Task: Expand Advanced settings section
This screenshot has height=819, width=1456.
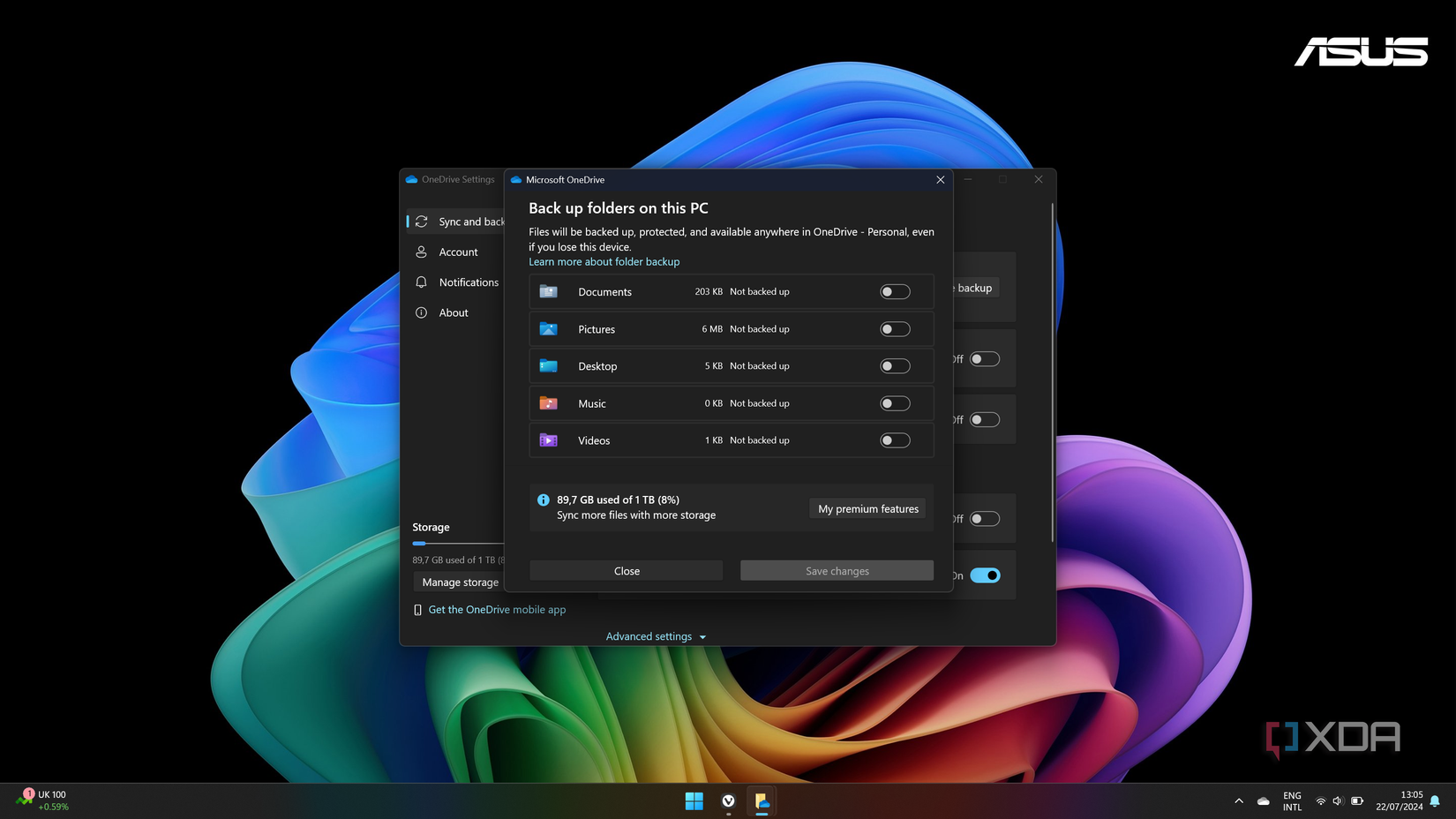Action: [x=656, y=636]
